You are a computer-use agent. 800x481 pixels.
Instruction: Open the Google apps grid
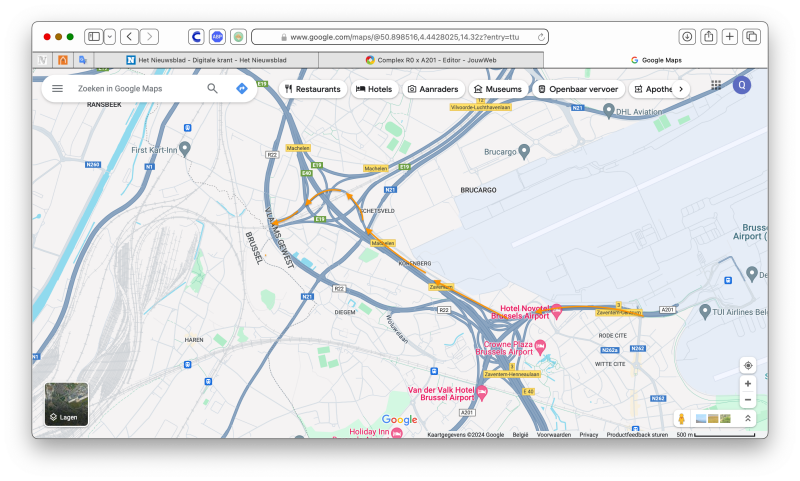[716, 85]
